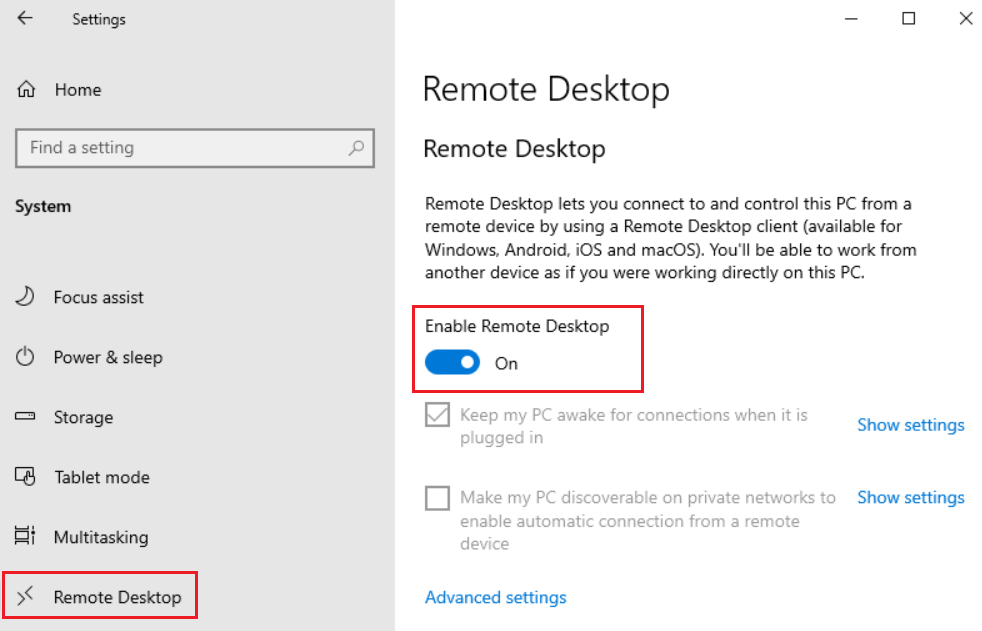Click the search magnifier icon
Image resolution: width=982 pixels, height=631 pixels.
click(x=356, y=148)
